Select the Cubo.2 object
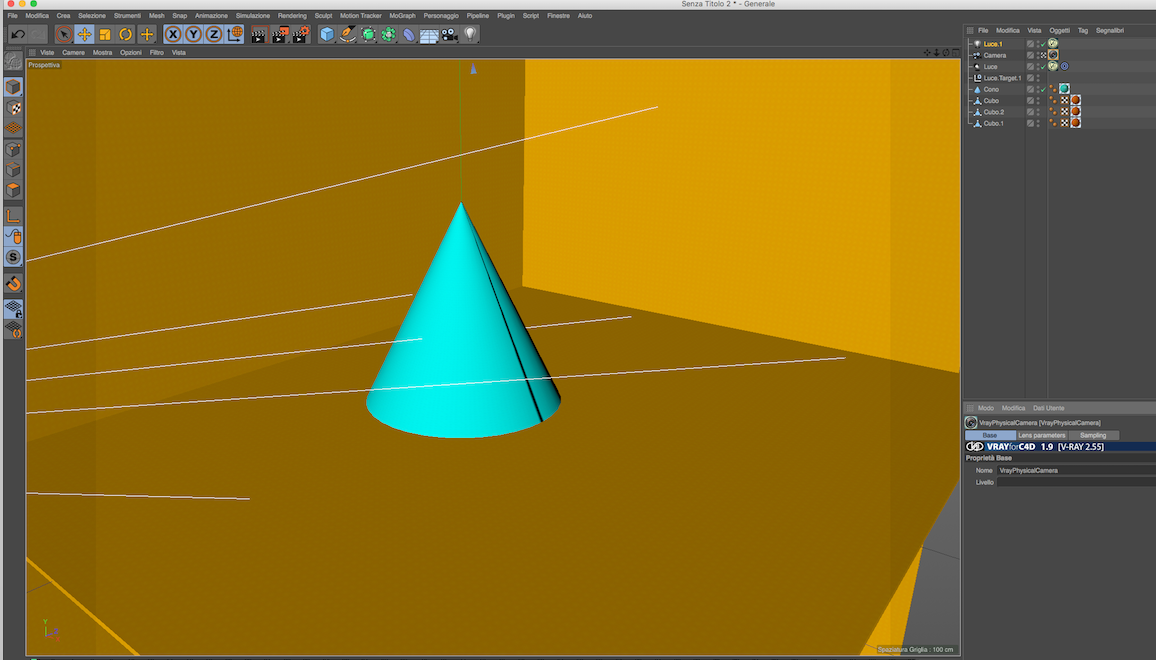 [993, 112]
